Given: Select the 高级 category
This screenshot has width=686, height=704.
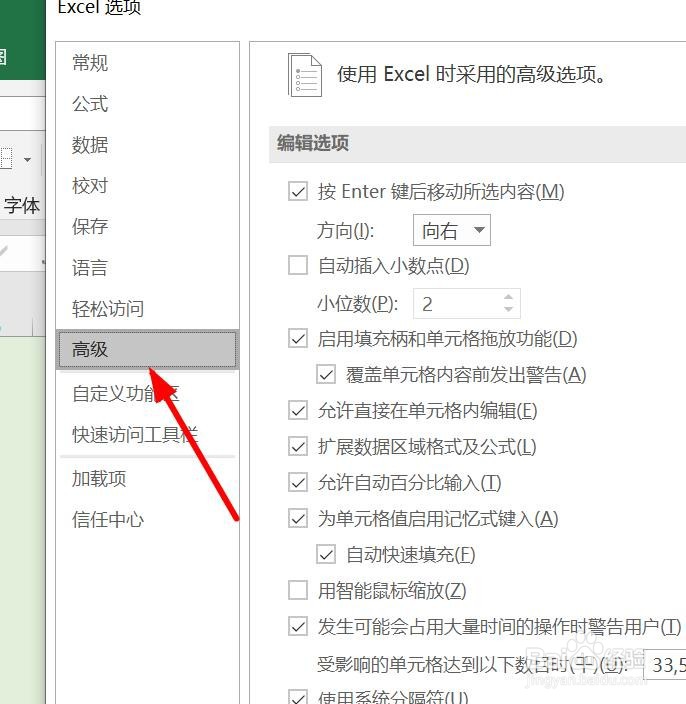Looking at the screenshot, I should tap(147, 349).
